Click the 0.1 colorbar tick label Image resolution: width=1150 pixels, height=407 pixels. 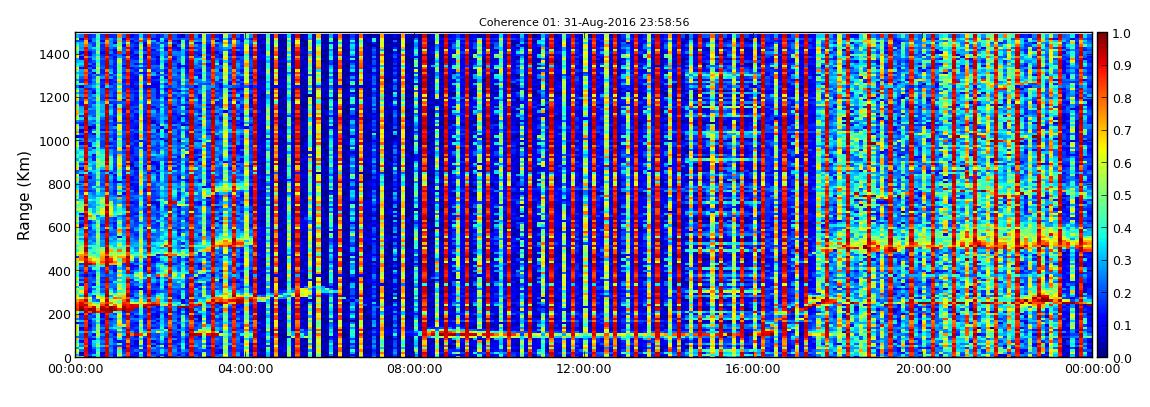pyautogui.click(x=1121, y=325)
